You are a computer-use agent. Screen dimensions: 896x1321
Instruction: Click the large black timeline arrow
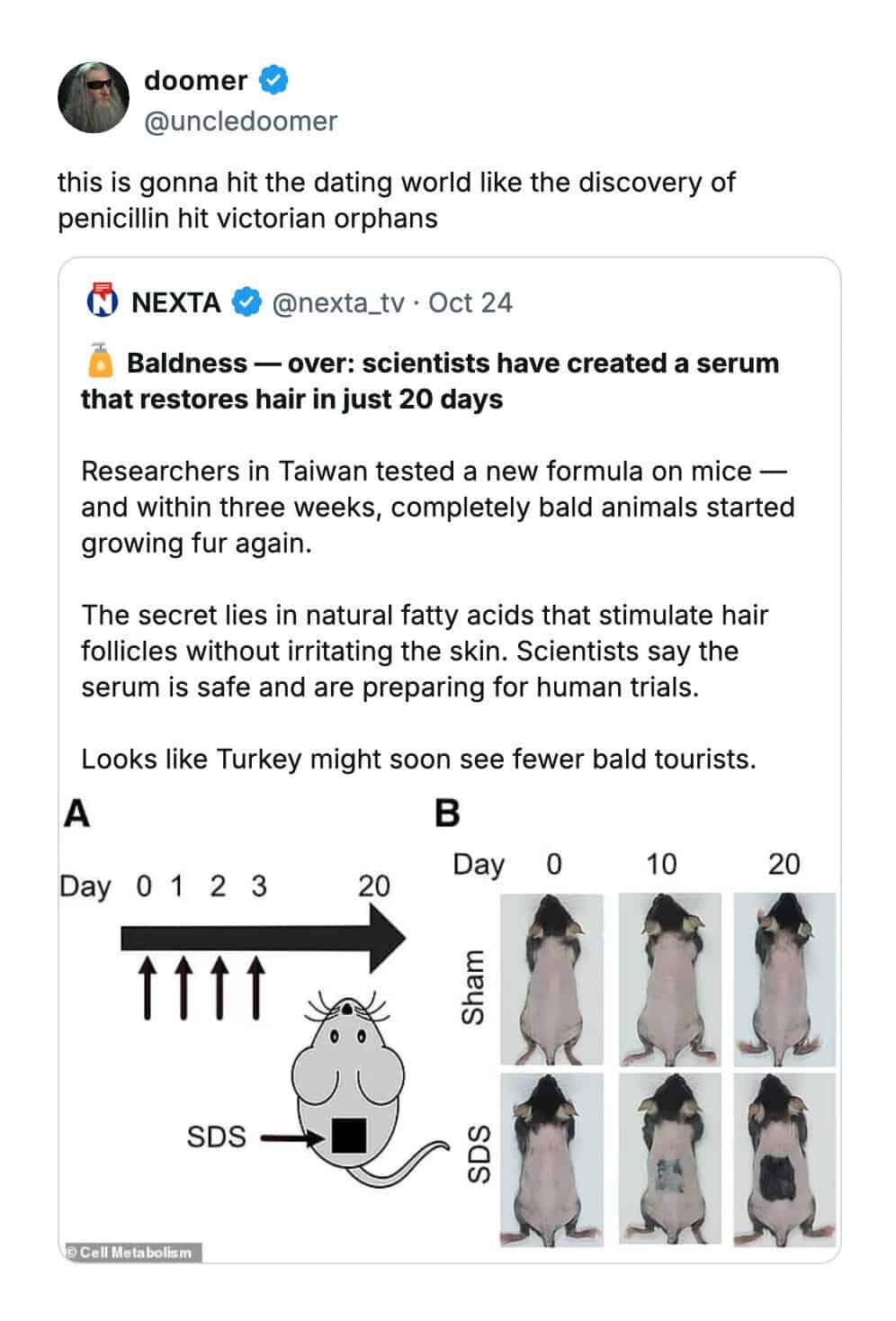pos(261,939)
